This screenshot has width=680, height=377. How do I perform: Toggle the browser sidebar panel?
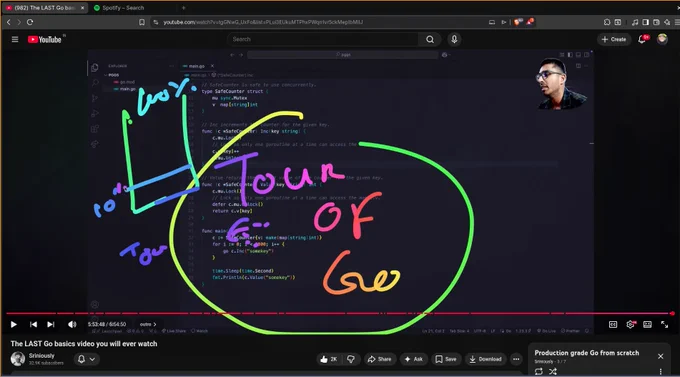click(x=646, y=22)
